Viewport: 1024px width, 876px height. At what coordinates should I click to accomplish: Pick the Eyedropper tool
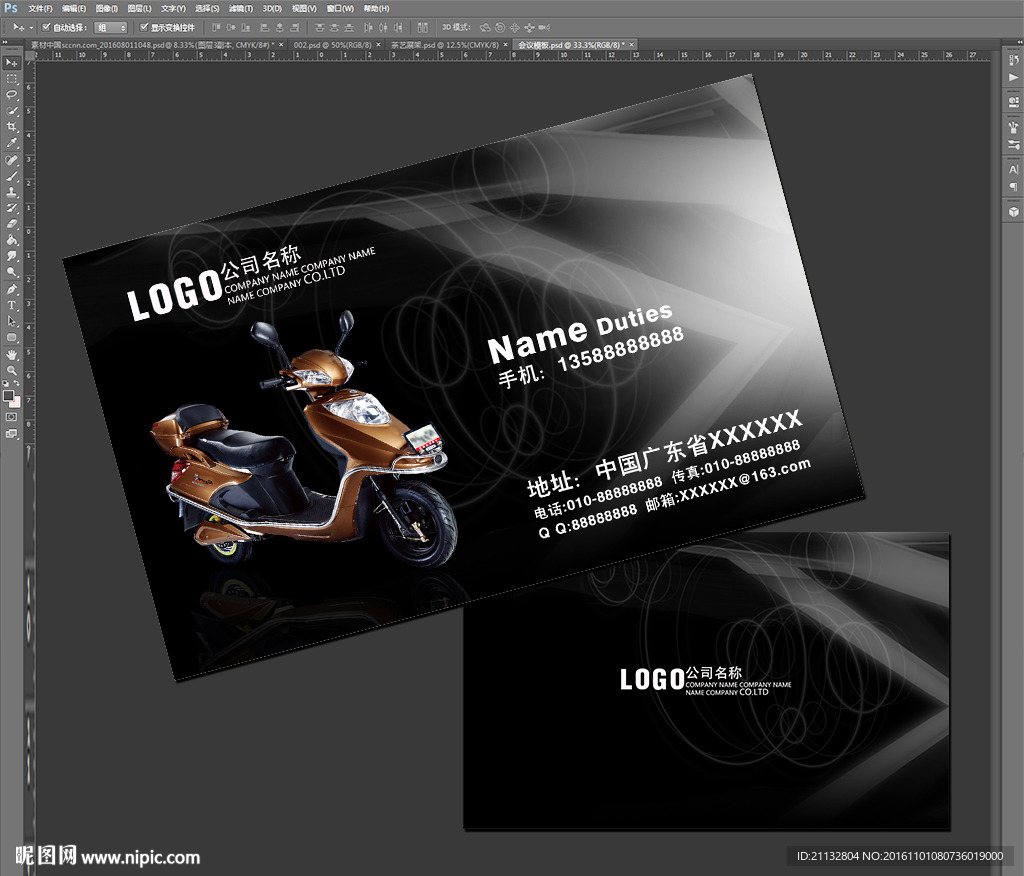pos(12,143)
